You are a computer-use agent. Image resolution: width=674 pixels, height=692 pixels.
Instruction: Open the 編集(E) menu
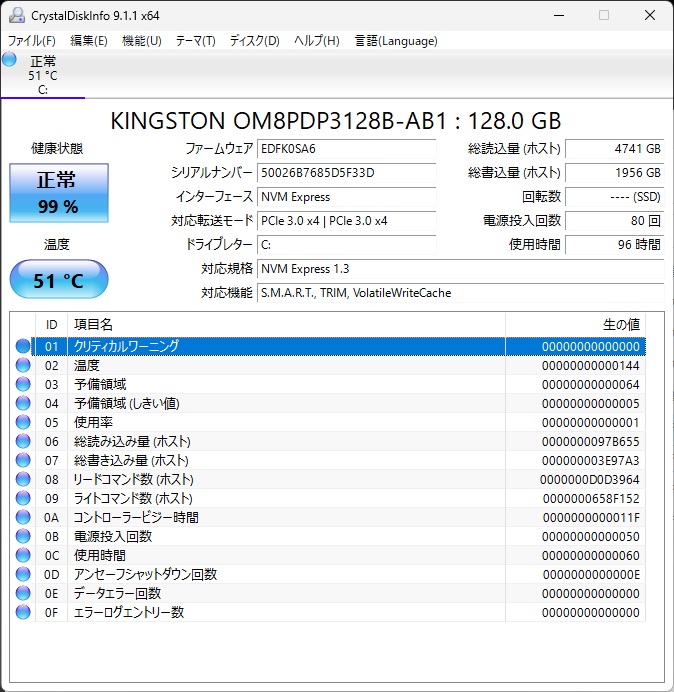click(x=89, y=41)
